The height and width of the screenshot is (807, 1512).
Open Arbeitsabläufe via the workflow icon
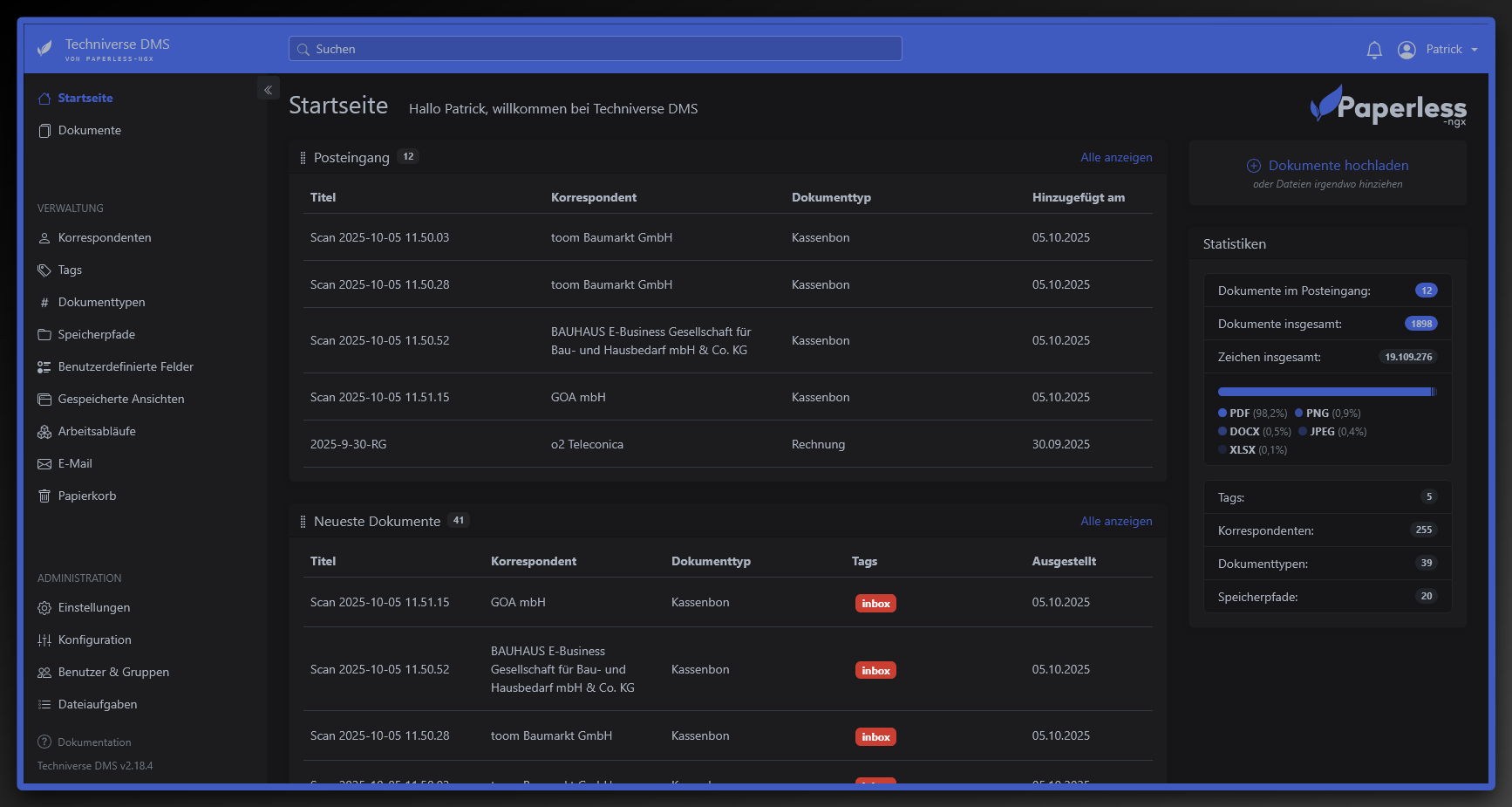(x=44, y=431)
